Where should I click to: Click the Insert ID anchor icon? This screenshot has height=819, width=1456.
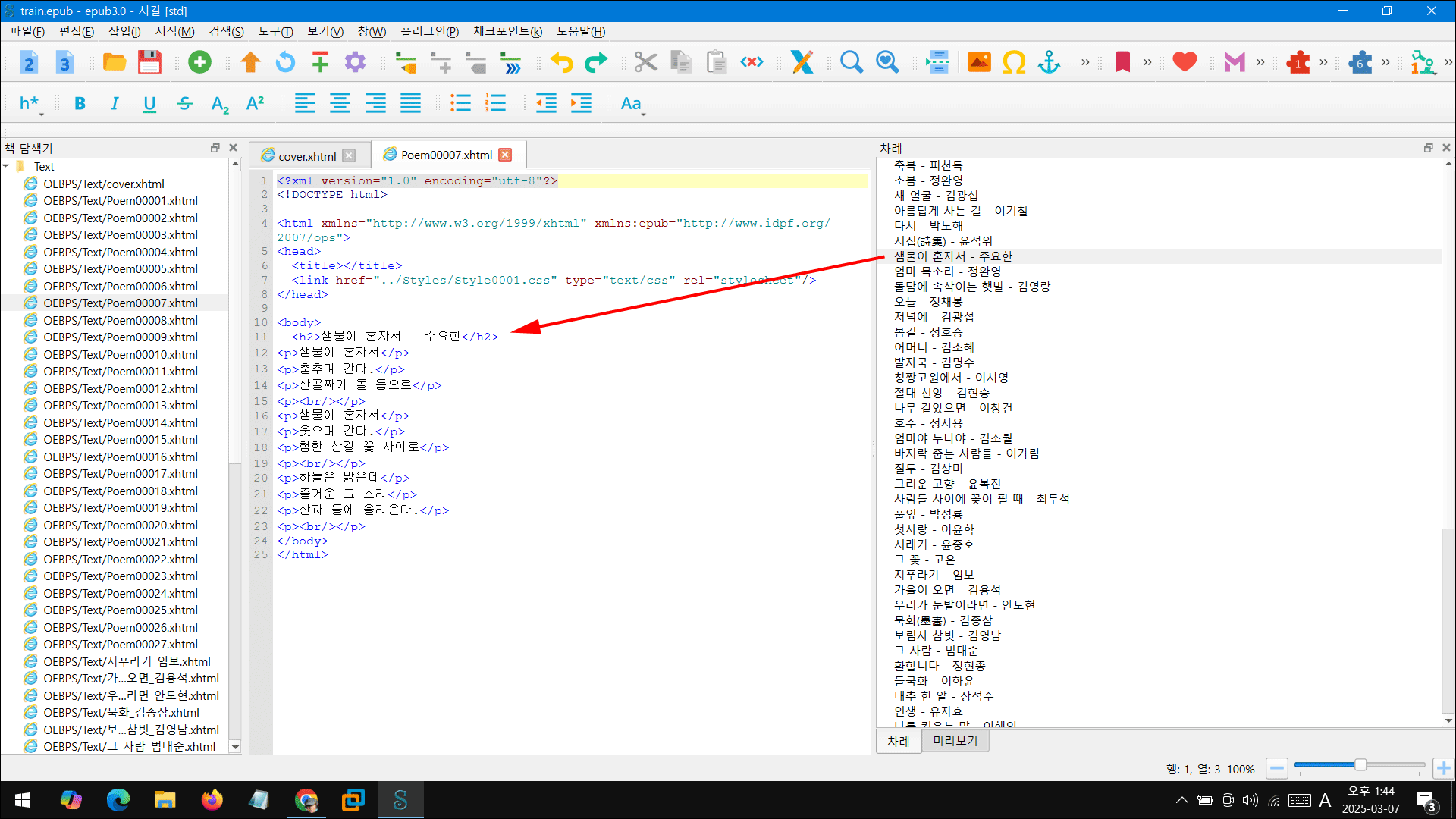[x=1049, y=62]
